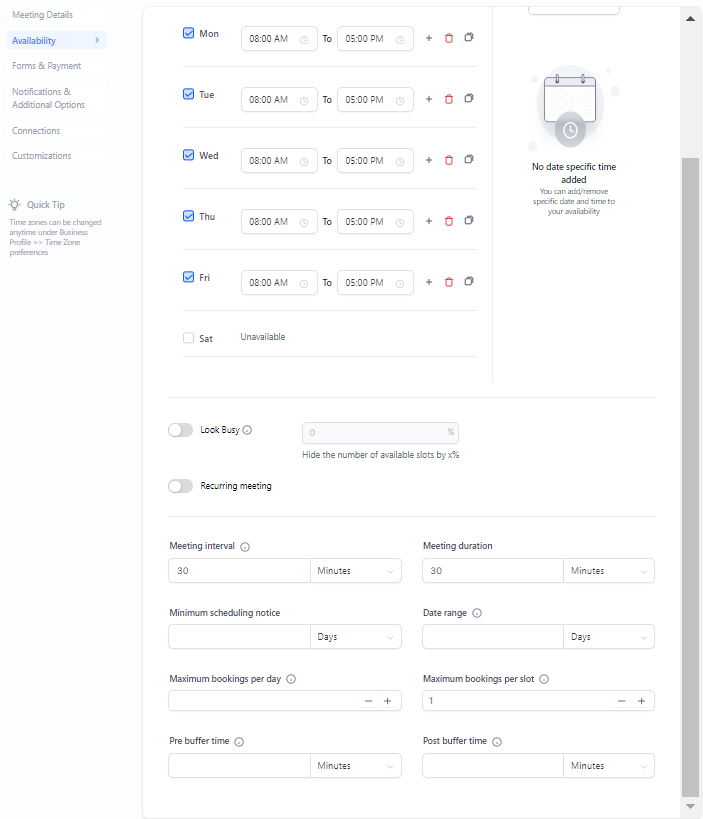Delete Friday's time slot with trash icon

pyautogui.click(x=448, y=282)
